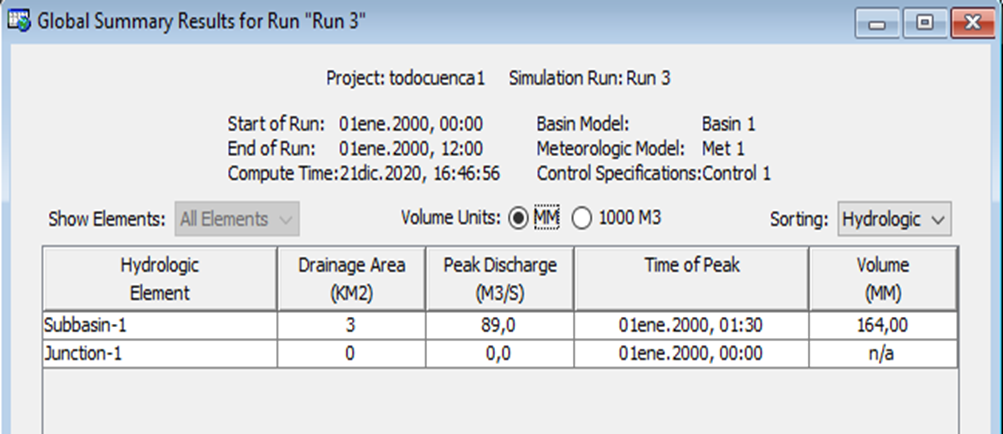Close the Global Summary Results window

[968, 22]
